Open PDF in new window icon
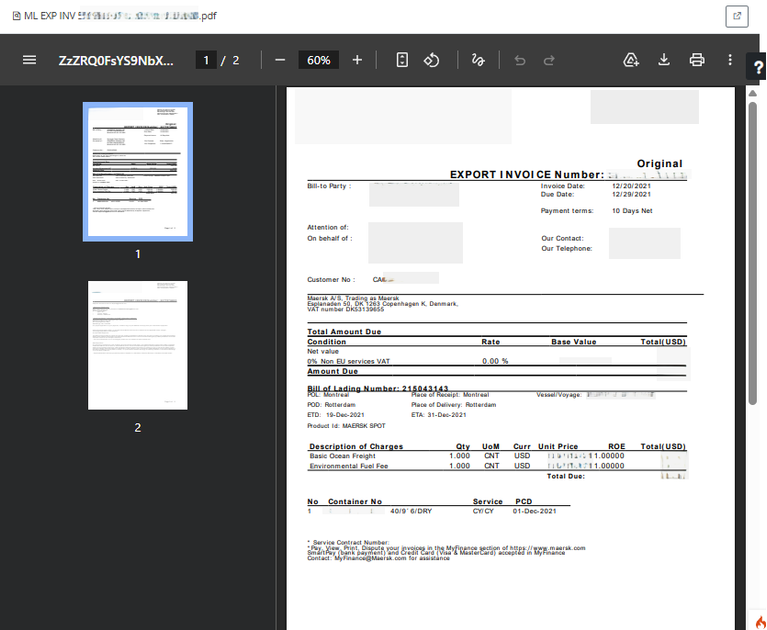This screenshot has height=630, width=767. click(737, 16)
